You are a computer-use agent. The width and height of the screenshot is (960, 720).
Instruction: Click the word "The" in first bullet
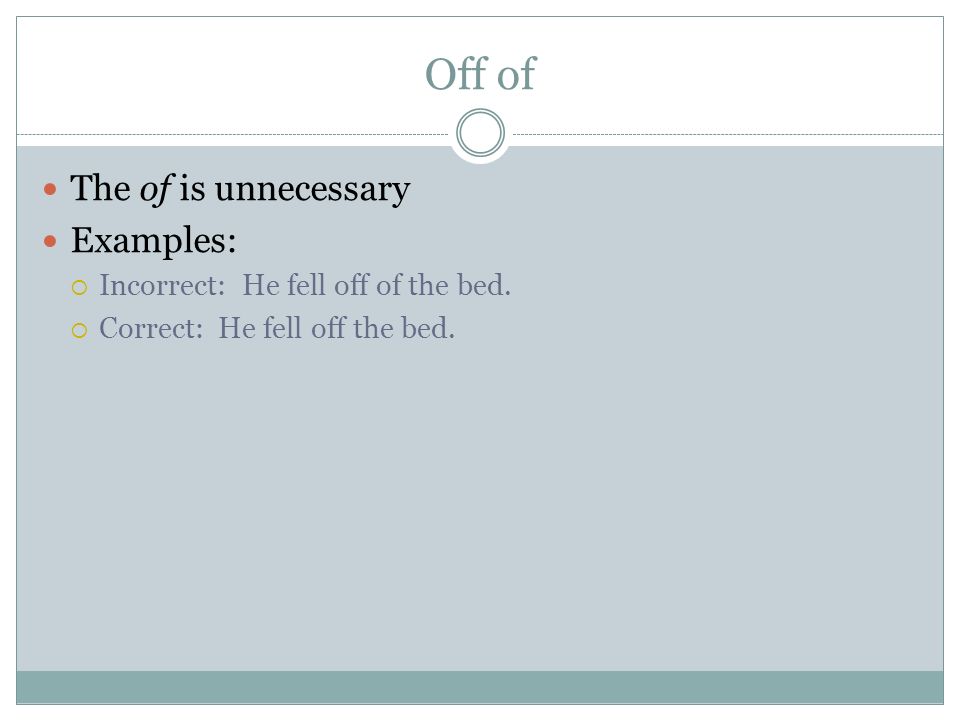tap(100, 188)
